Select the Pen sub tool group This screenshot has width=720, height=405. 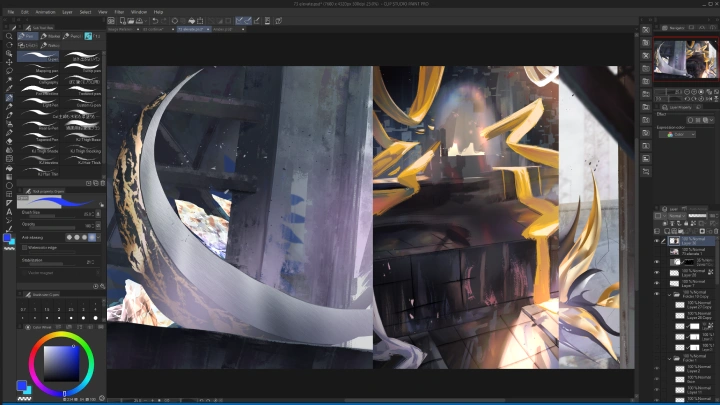click(x=28, y=36)
